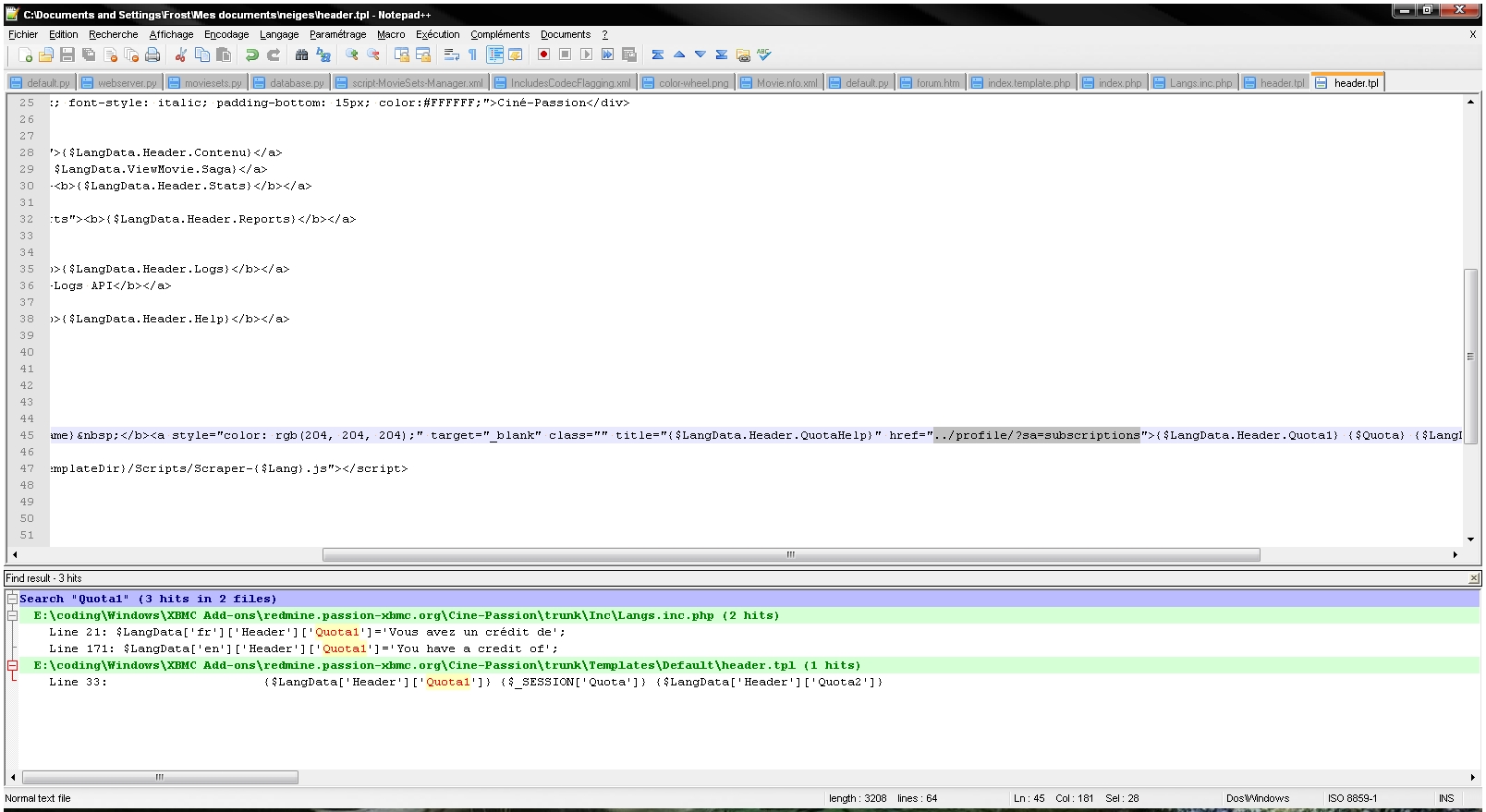Click the spell check ABC icon

tap(764, 55)
